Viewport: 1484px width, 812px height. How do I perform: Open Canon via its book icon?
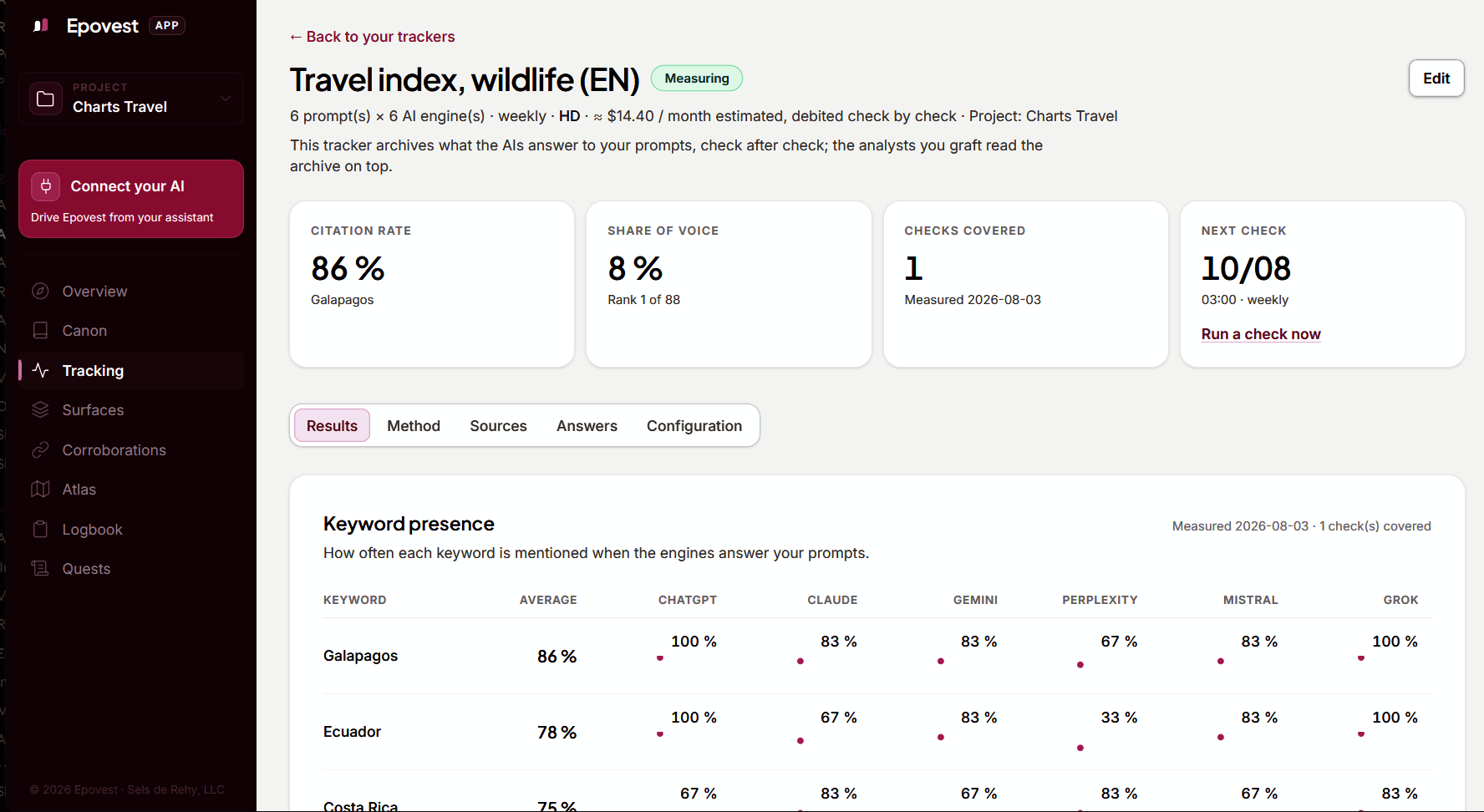(40, 330)
